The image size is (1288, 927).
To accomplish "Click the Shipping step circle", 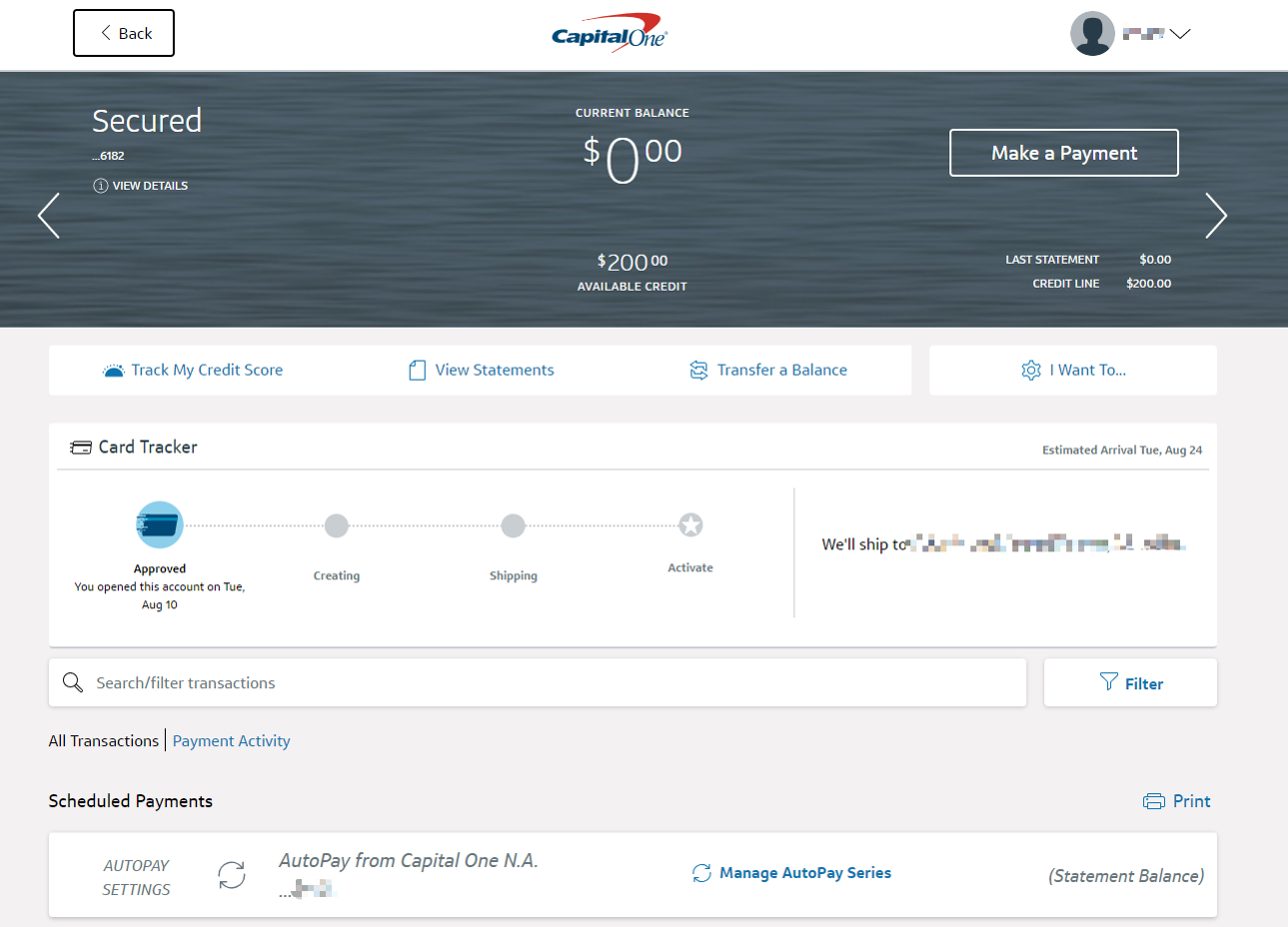I will point(514,525).
